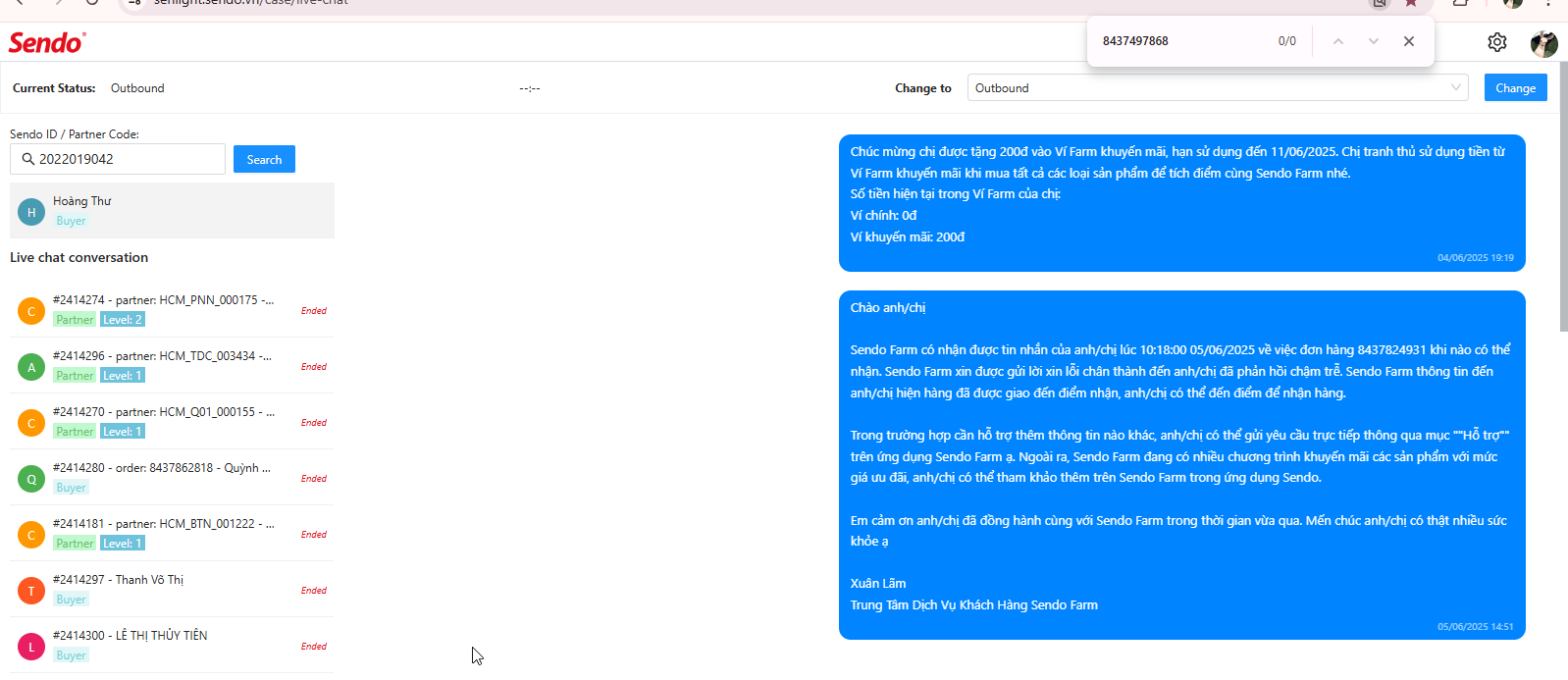The height and width of the screenshot is (680, 1568).
Task: Click the pink L avatar of #2414300
Action: [31, 647]
